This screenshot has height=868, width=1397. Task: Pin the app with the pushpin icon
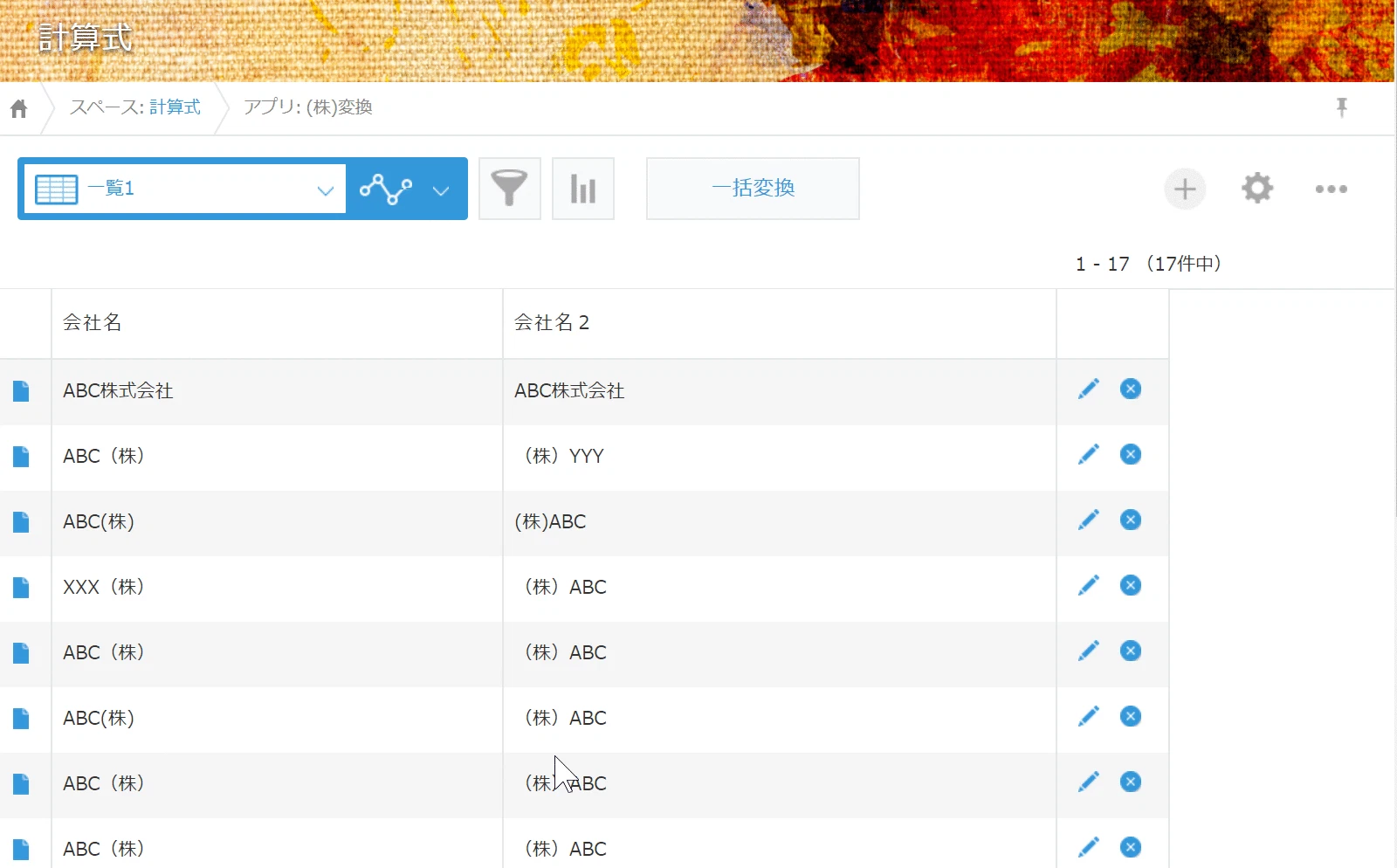1342,107
